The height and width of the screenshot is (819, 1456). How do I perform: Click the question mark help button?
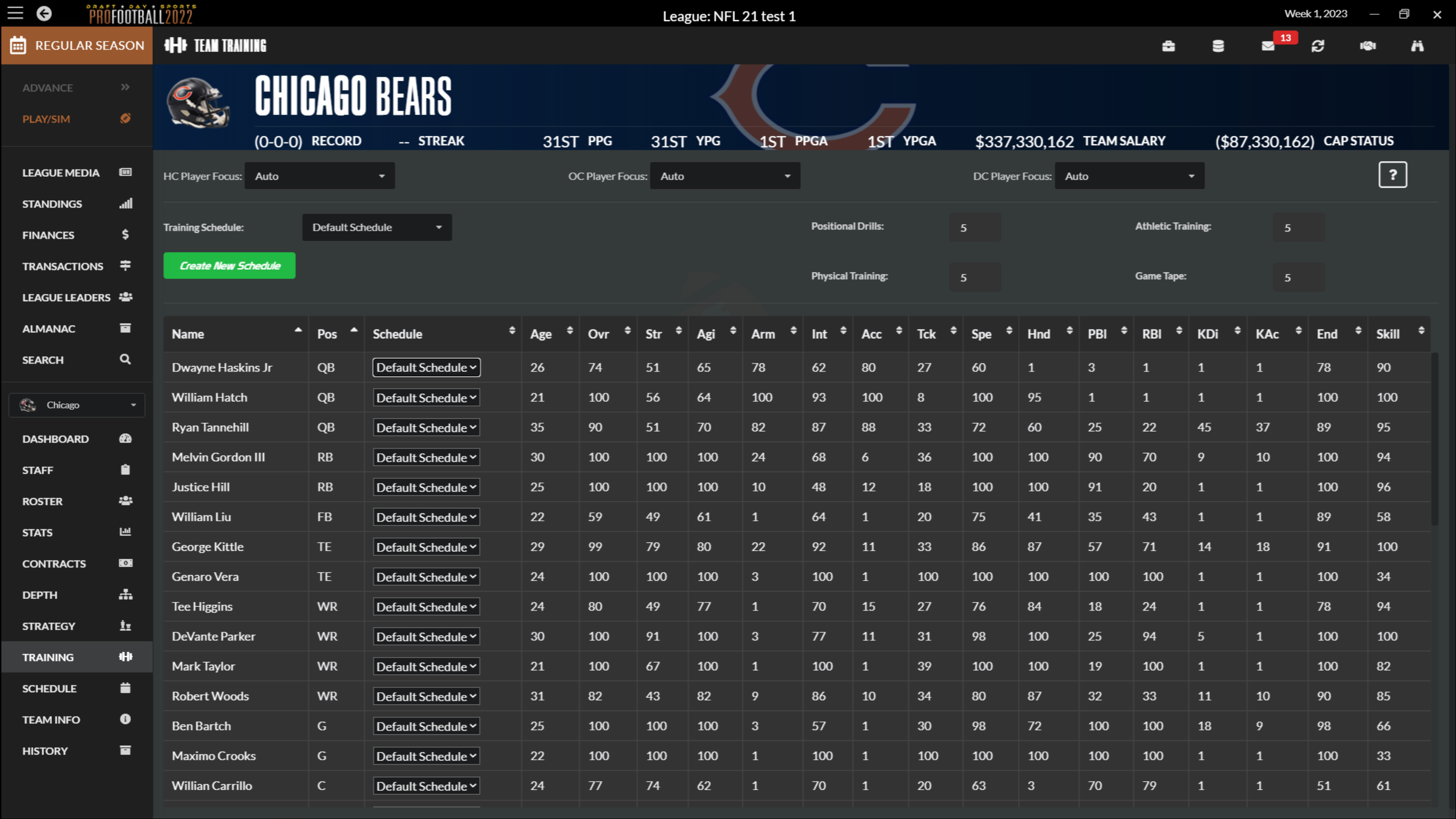(x=1392, y=174)
